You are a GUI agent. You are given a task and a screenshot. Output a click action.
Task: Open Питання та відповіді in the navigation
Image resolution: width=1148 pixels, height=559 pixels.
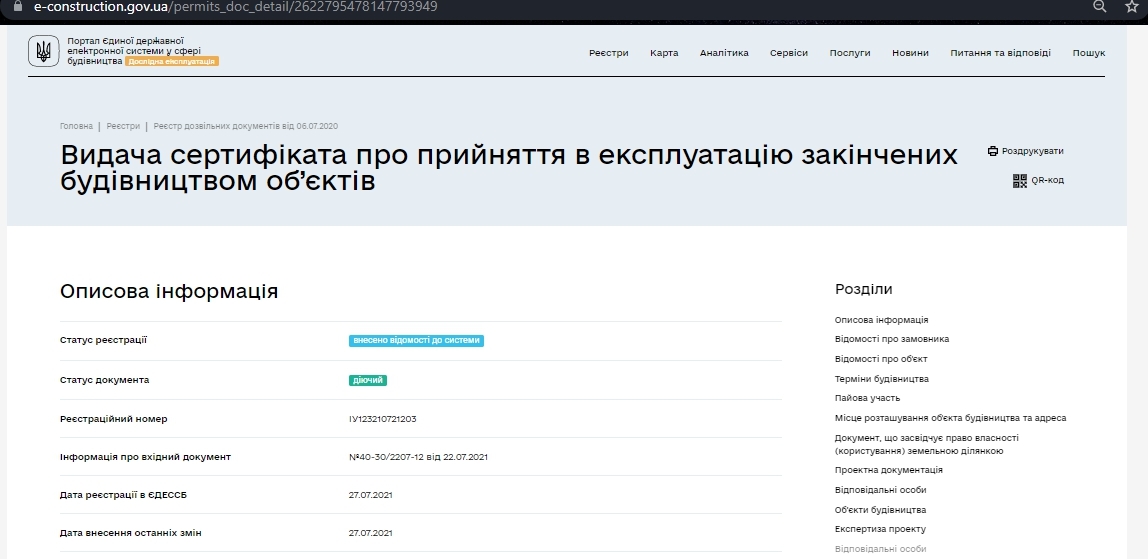coord(1000,53)
